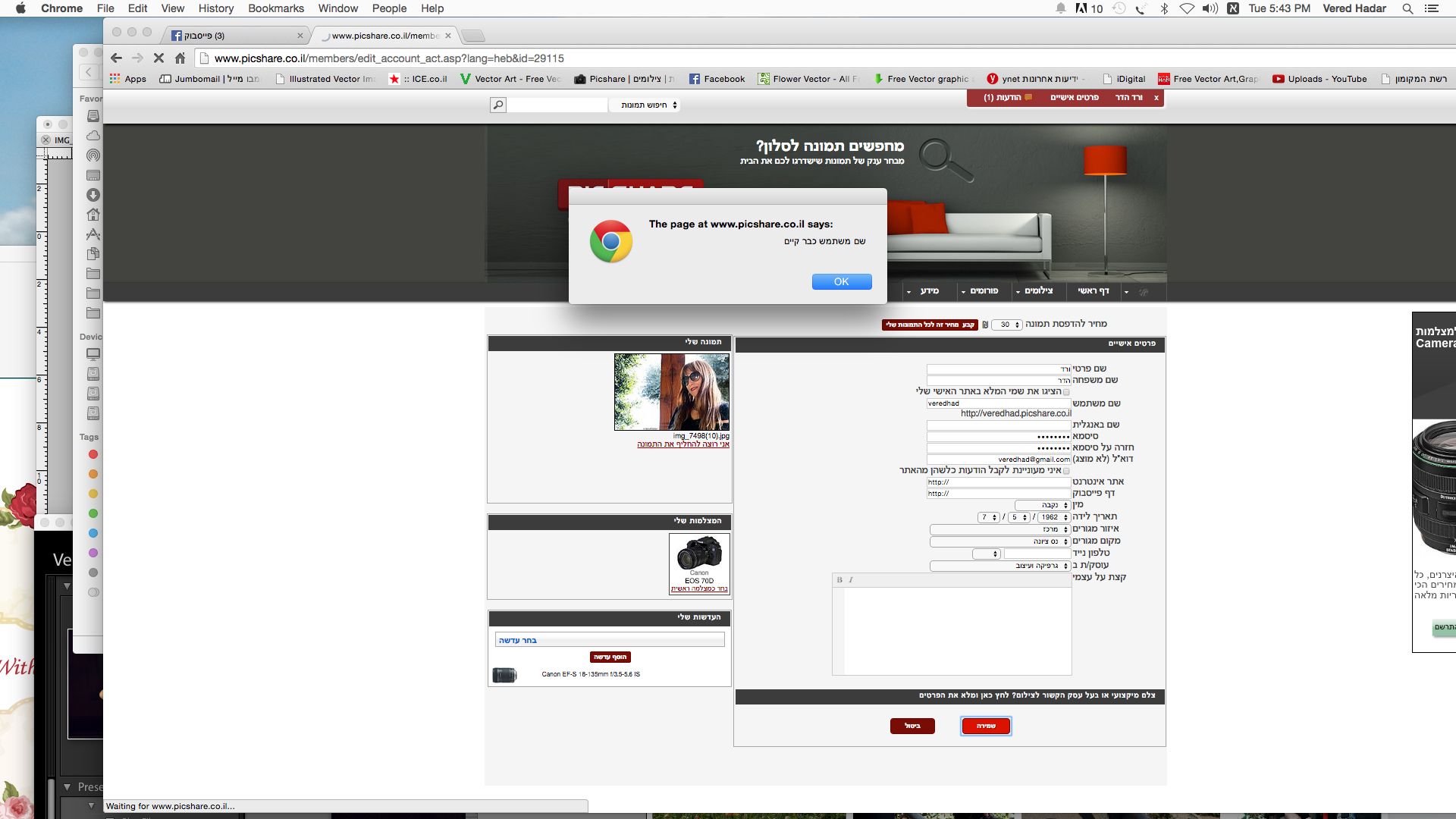Click the site search magnifier icon

point(497,105)
